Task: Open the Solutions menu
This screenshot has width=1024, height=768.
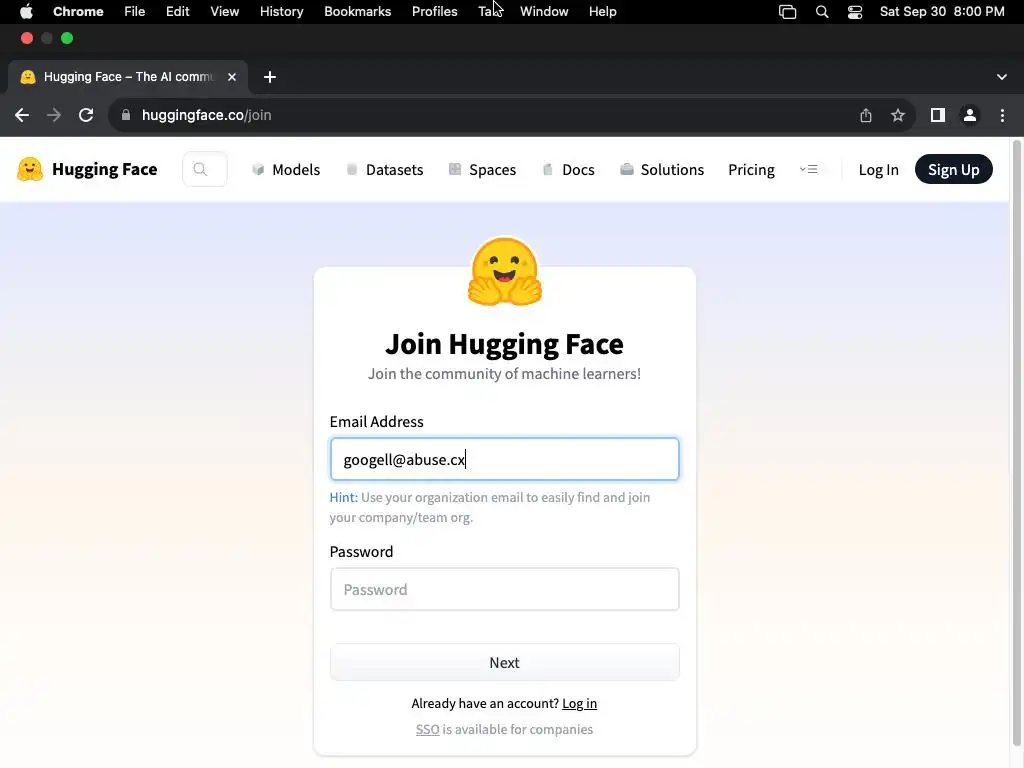Action: pos(662,170)
